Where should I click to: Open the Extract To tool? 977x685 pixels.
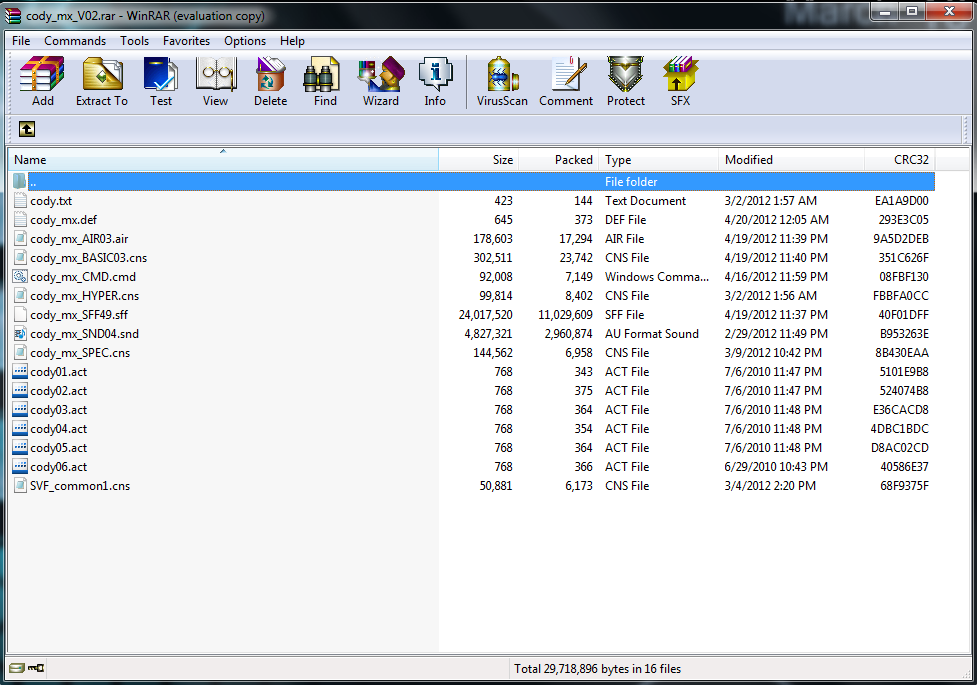(102, 81)
